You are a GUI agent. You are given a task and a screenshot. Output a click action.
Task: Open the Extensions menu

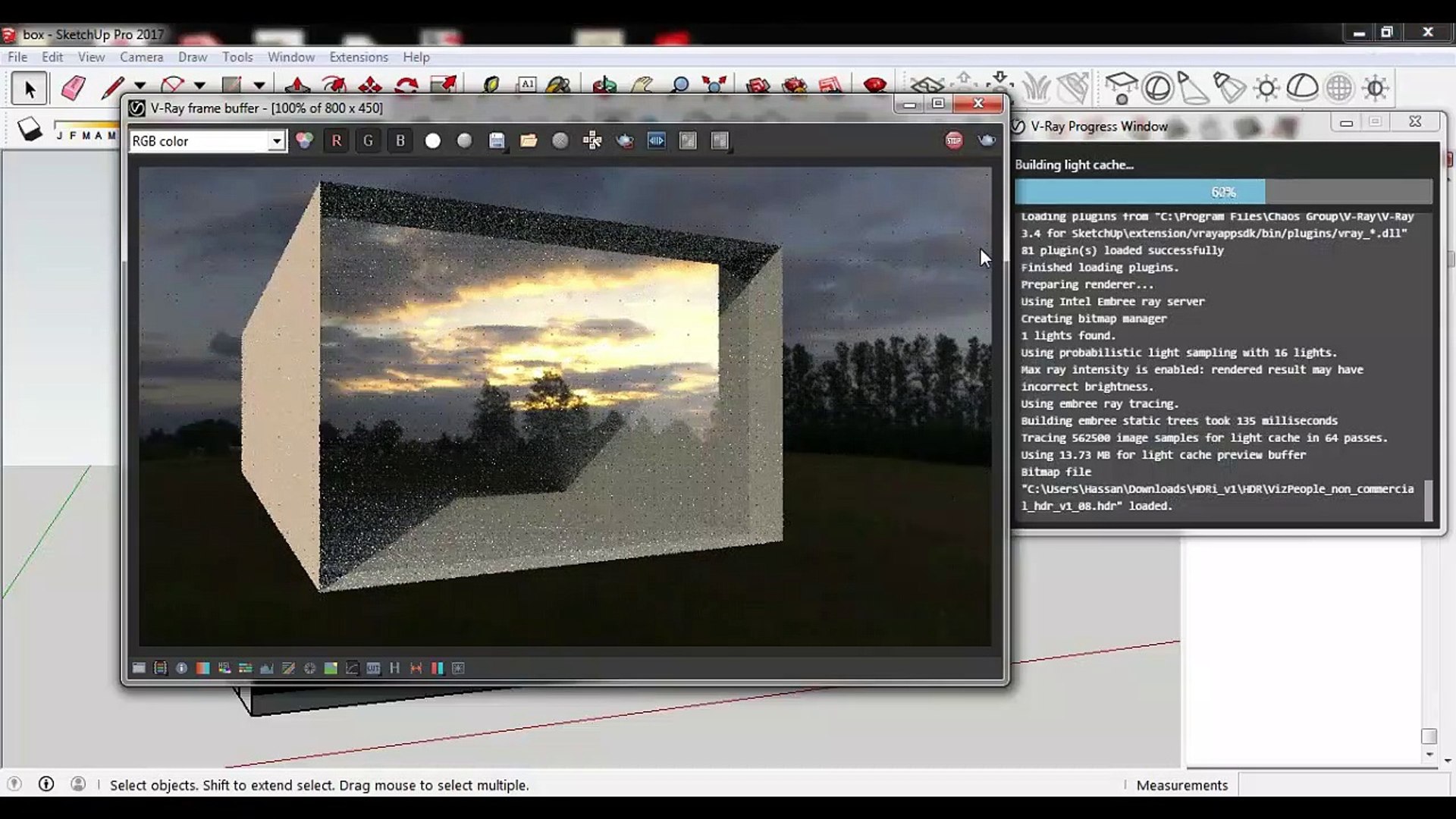point(358,57)
